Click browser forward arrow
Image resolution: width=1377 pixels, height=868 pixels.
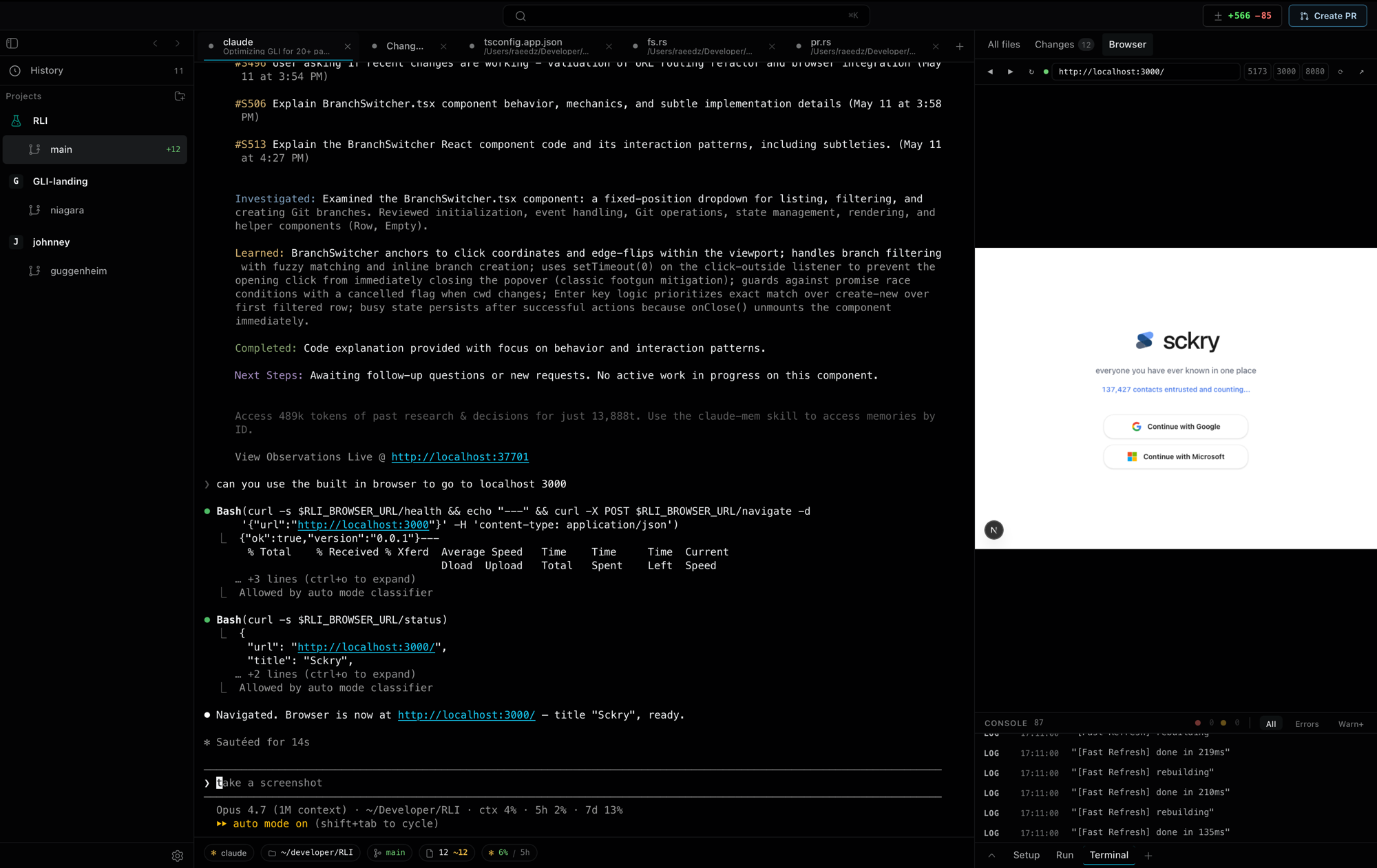(x=1011, y=72)
